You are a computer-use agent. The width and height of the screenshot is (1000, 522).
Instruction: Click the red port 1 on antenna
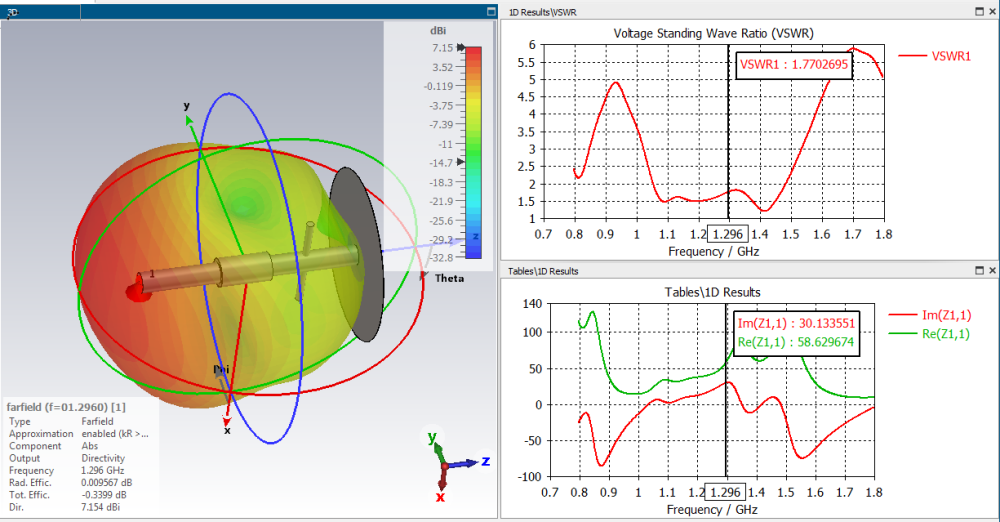pos(138,291)
